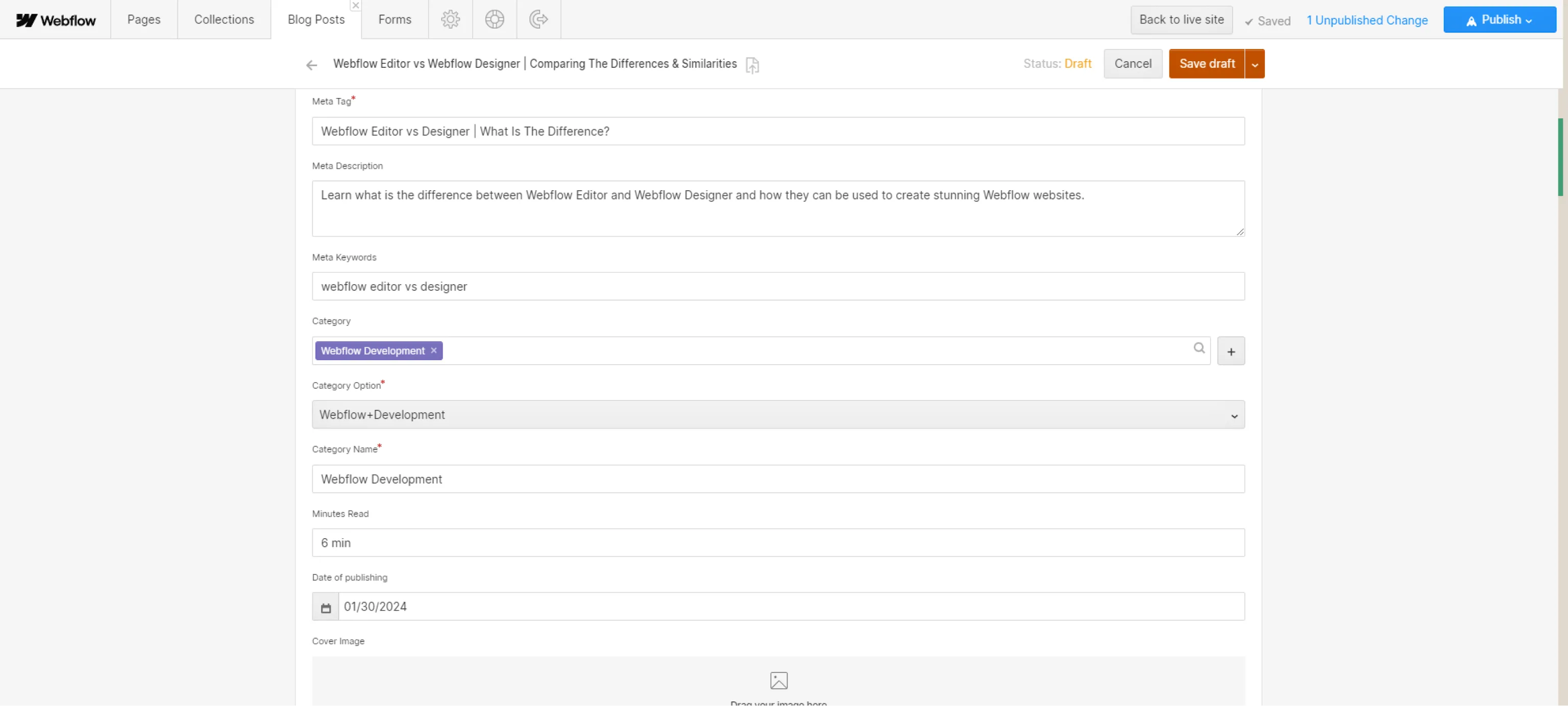Switch to the Blog Posts tab
Image resolution: width=1568 pixels, height=706 pixels.
316,19
